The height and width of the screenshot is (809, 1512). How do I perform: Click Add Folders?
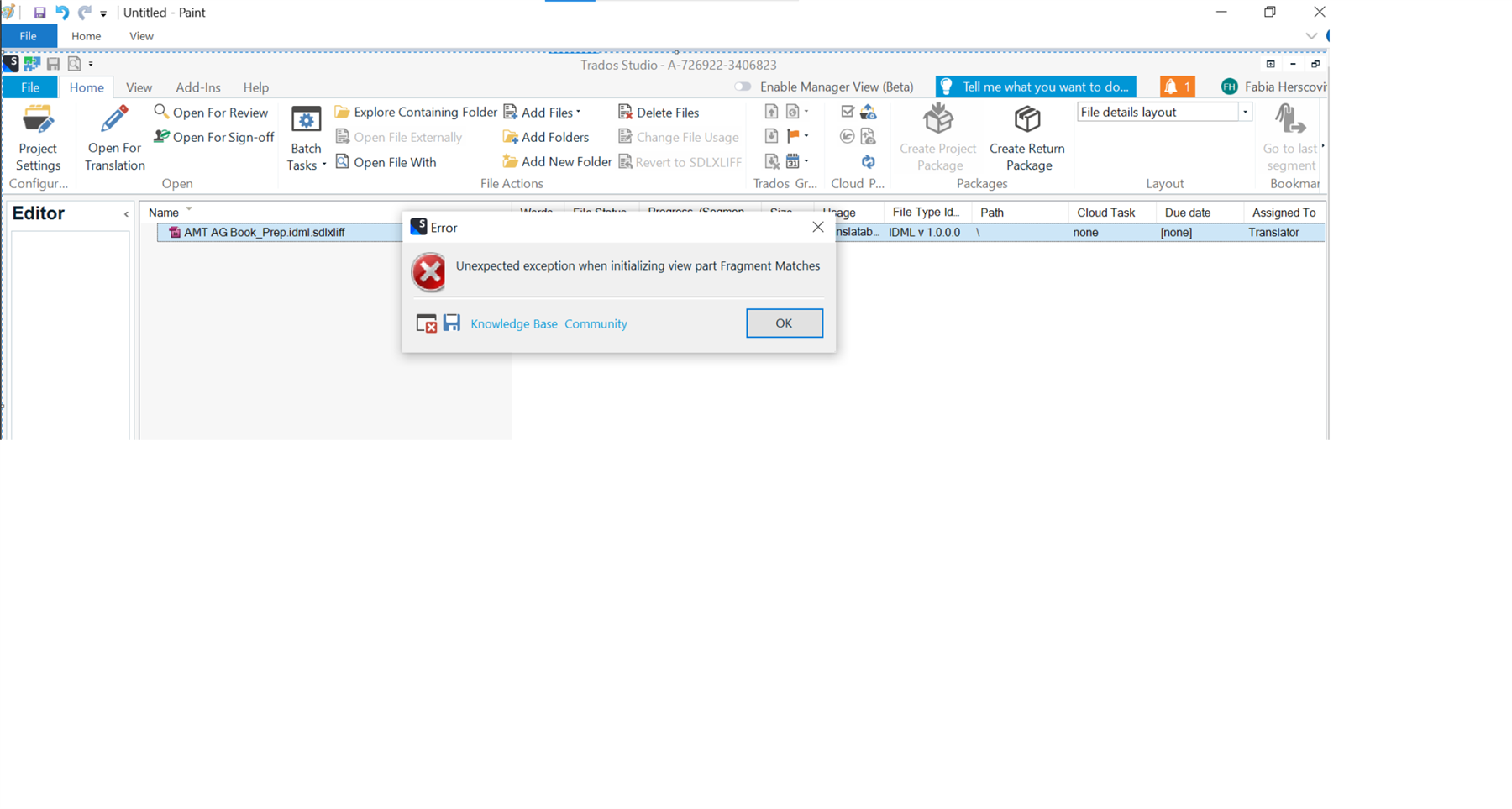click(545, 137)
